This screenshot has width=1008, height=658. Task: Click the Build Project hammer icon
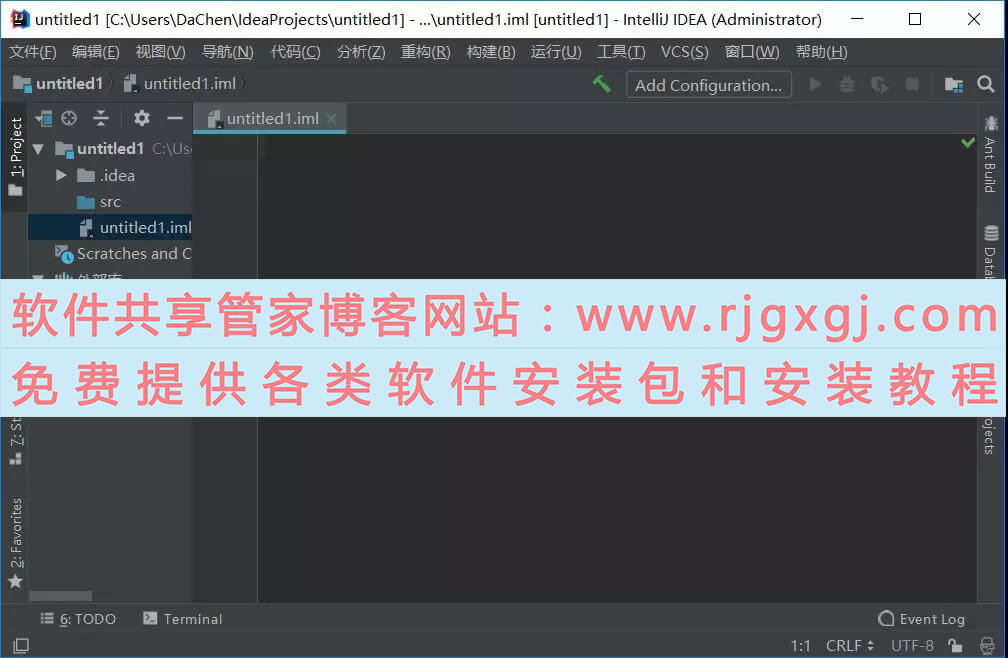[602, 84]
